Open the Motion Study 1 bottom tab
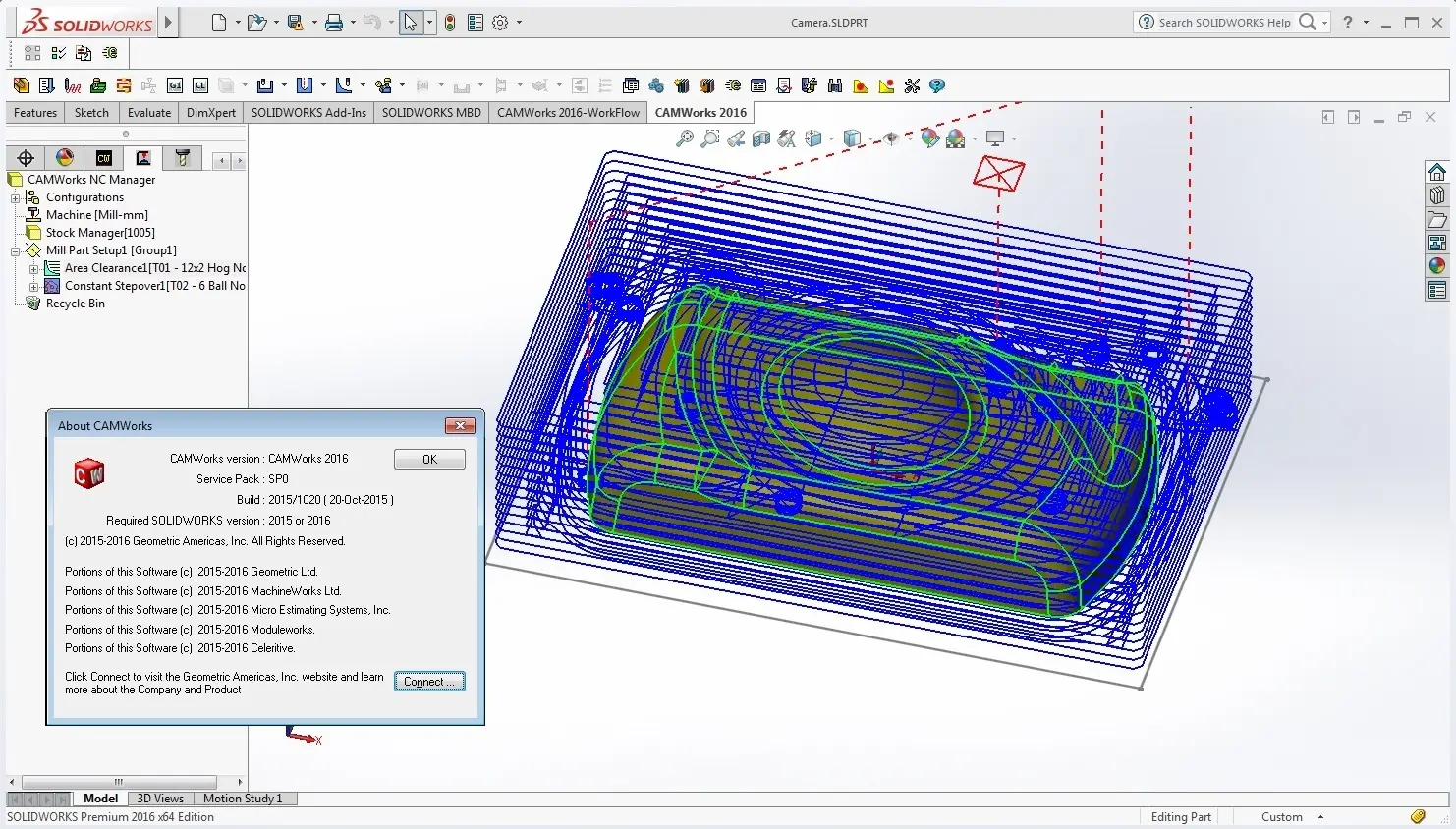Screen dimensions: 1456x829 (243, 799)
